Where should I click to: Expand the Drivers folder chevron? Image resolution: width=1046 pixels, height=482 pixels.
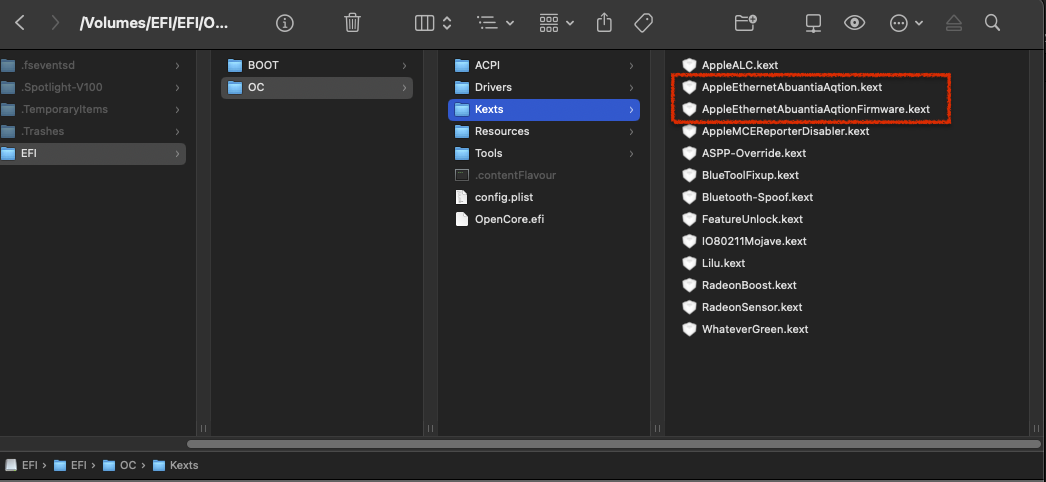coord(631,87)
